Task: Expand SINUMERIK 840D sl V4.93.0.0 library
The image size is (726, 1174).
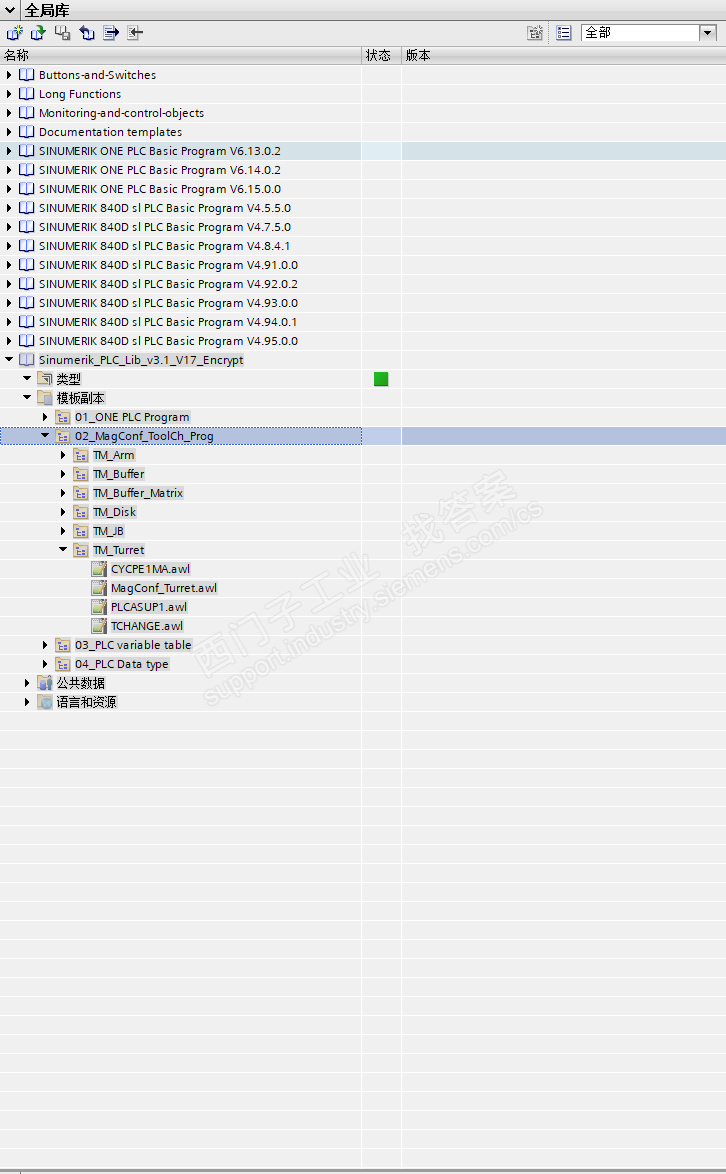Action: point(9,302)
